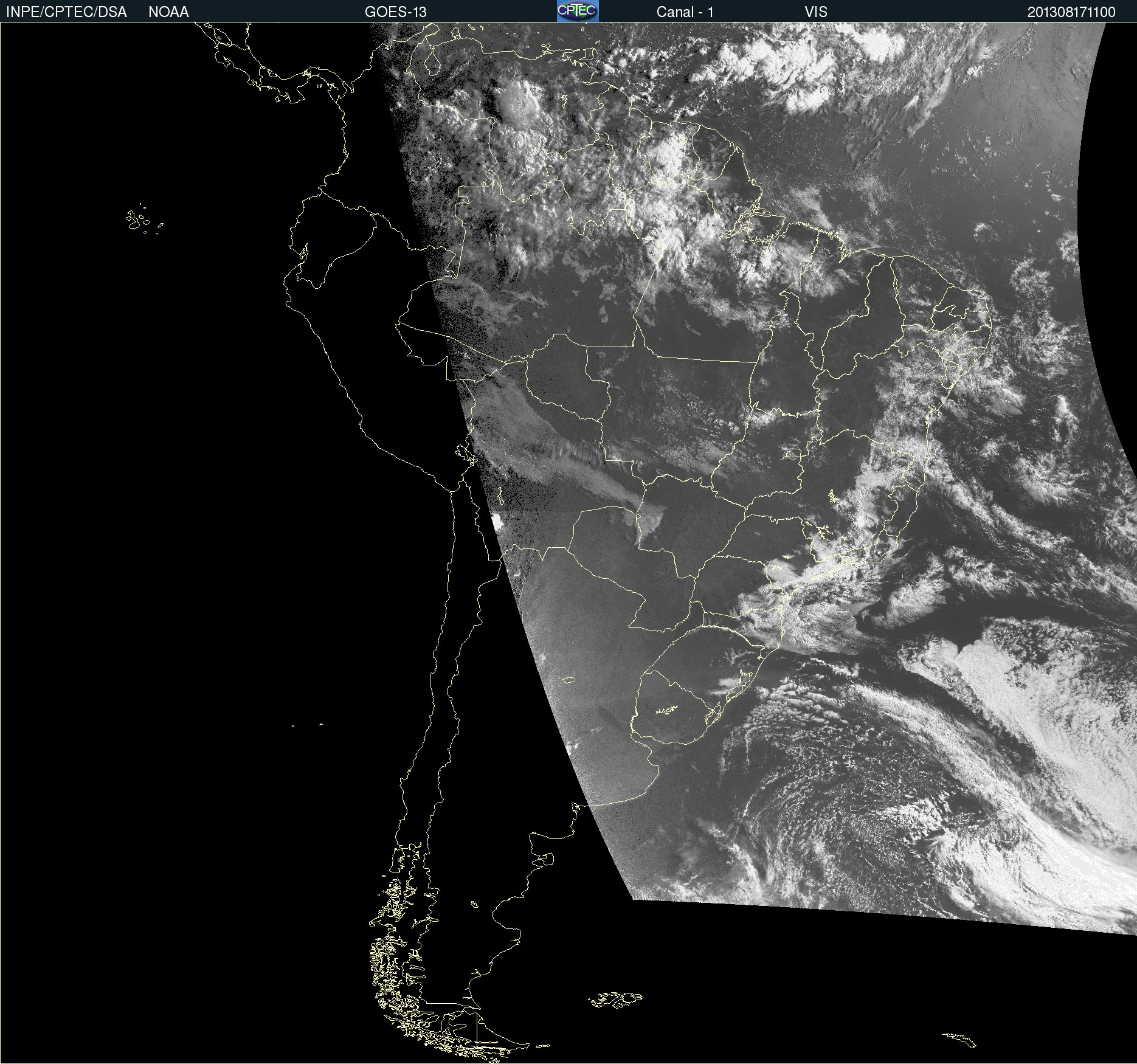
Task: Click the CPTEC logo in the header
Action: pos(578,11)
